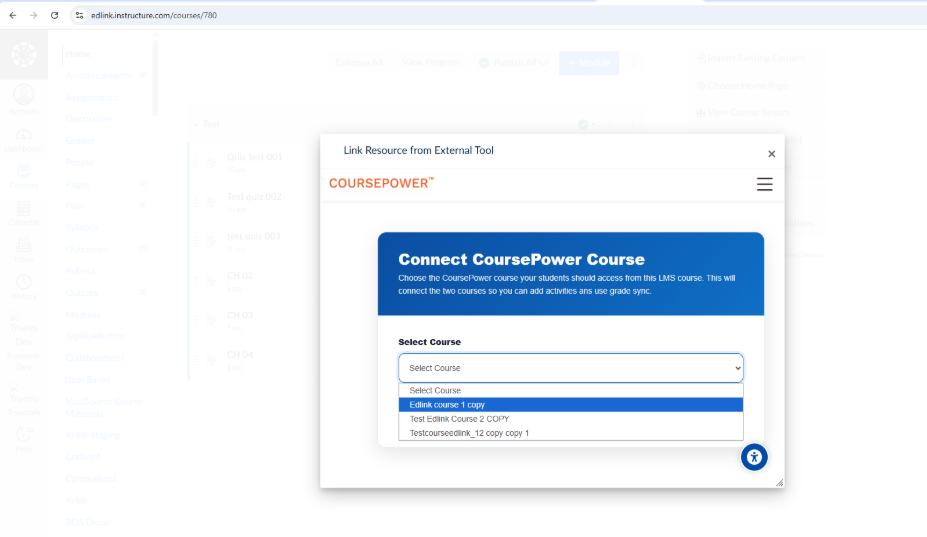
Task: Click the COURSEPOWER logo
Action: 381,183
